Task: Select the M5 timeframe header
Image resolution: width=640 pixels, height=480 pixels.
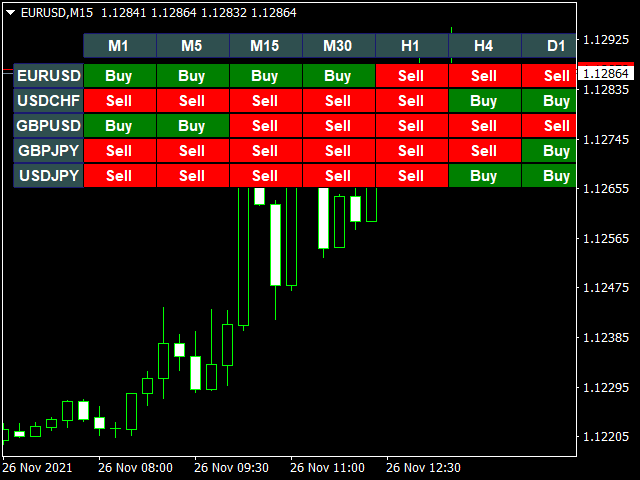Action: (x=193, y=46)
